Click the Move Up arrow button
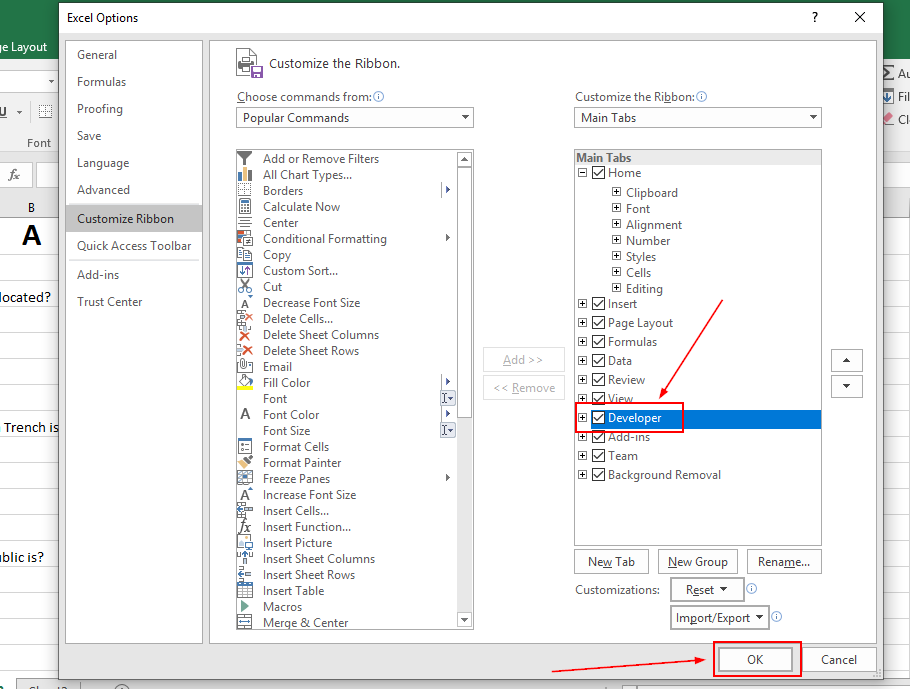Screen dimensions: 910x689 (847, 360)
